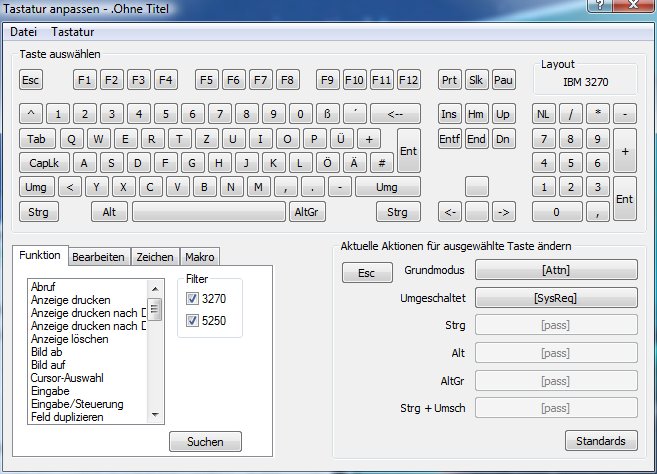This screenshot has width=657, height=474.
Task: Select the numpad plus key
Action: [x=625, y=150]
